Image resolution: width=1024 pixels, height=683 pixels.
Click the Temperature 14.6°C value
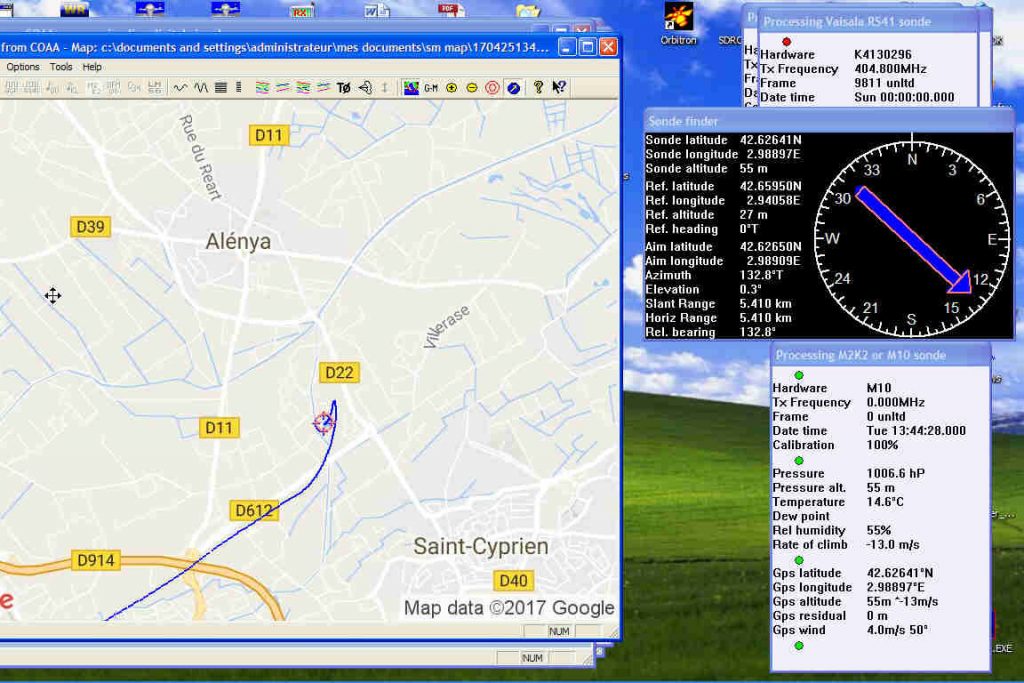[885, 501]
